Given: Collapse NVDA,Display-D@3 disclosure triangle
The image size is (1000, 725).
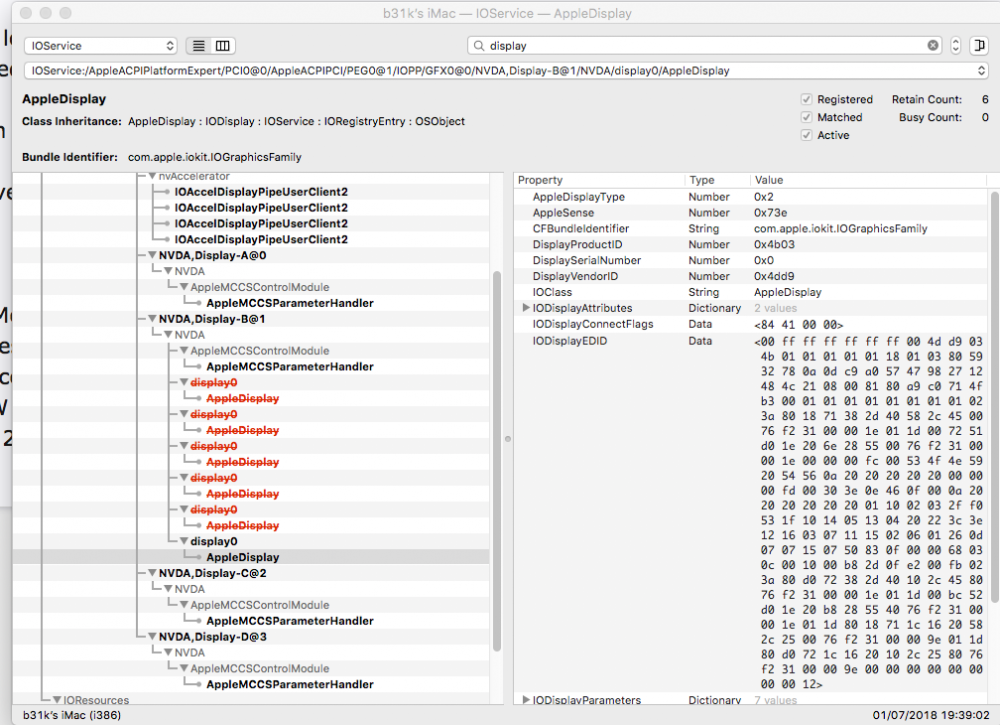Looking at the screenshot, I should point(152,636).
